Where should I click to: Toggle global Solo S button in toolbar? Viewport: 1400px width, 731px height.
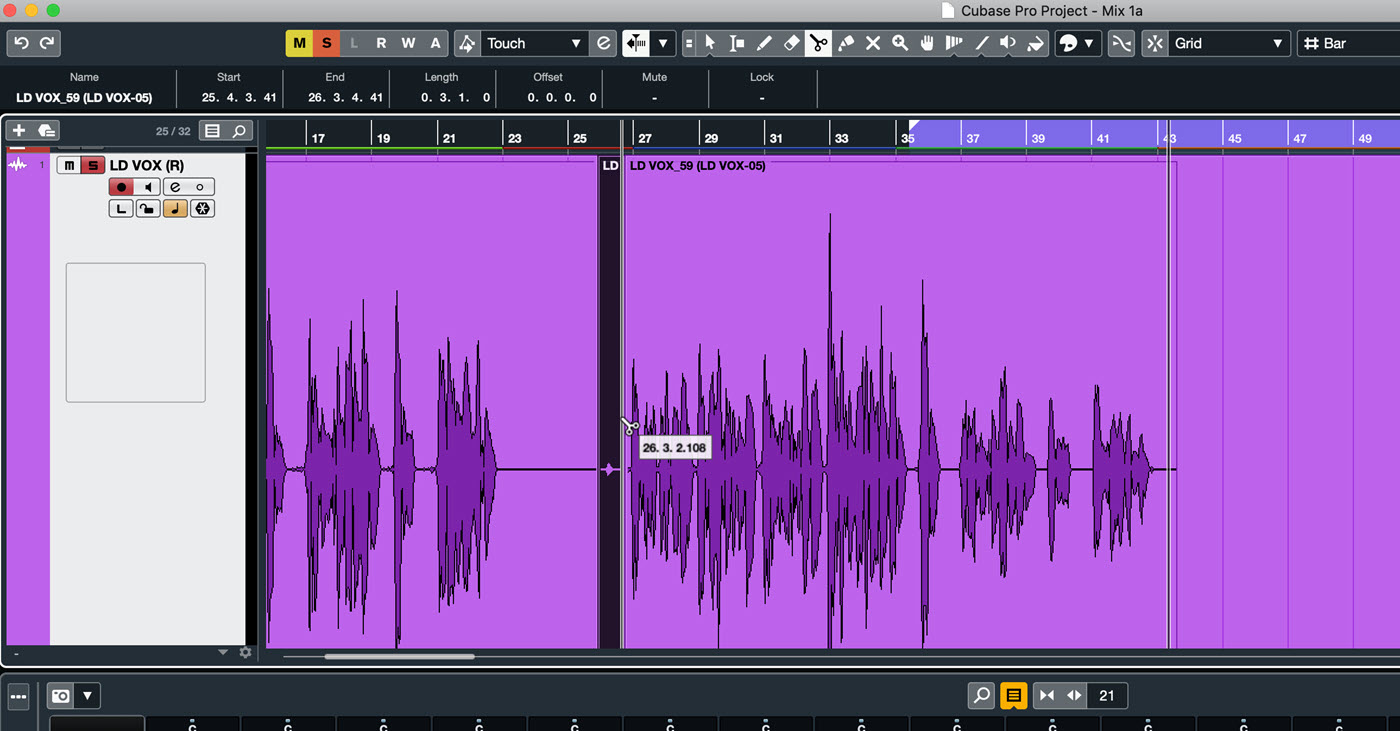pos(326,43)
